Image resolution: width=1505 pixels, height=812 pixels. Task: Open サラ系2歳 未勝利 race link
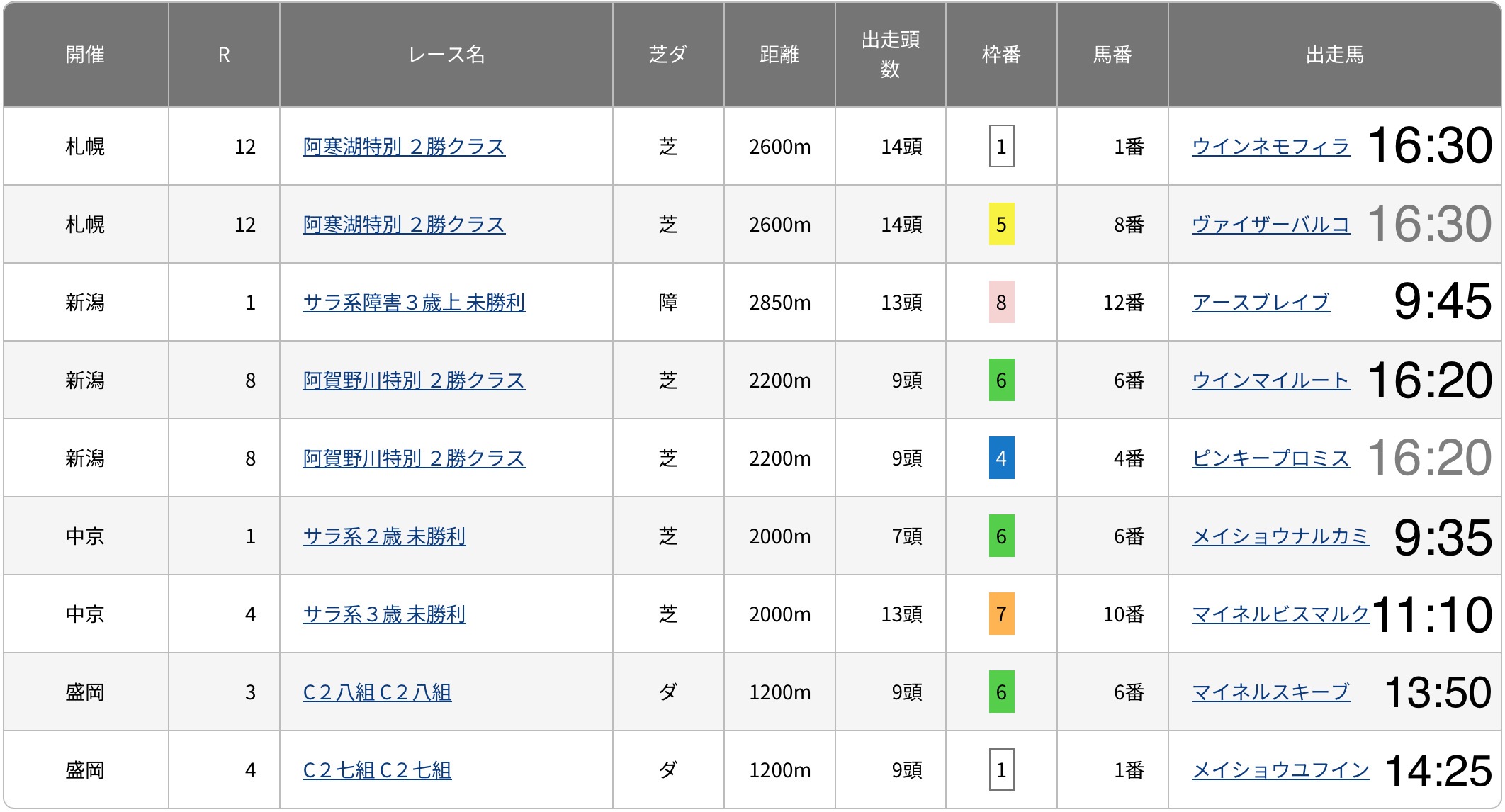click(x=384, y=536)
